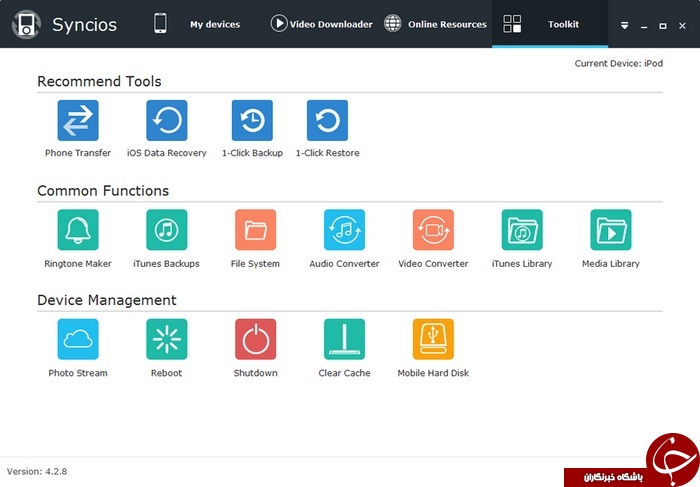700x487 pixels.
Task: Click the Reboot device icon
Action: [x=167, y=339]
